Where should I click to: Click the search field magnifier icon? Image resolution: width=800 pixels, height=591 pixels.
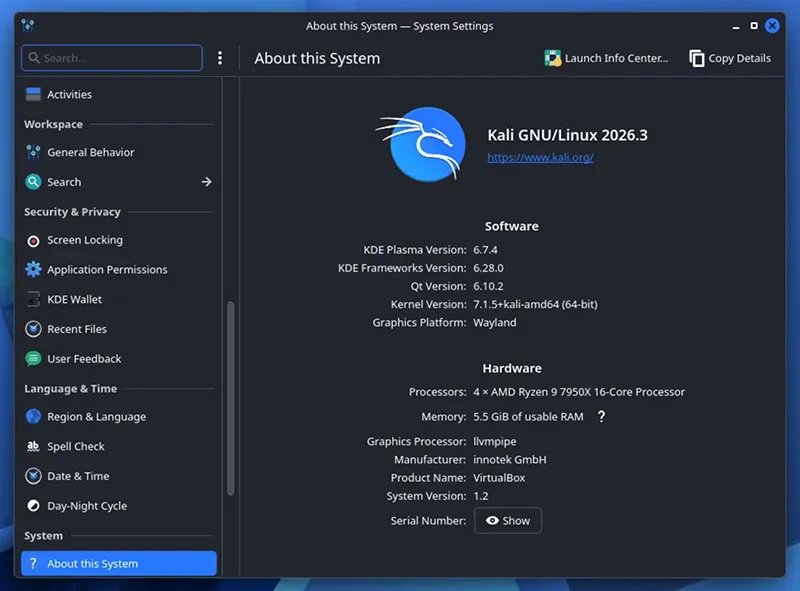coord(34,58)
